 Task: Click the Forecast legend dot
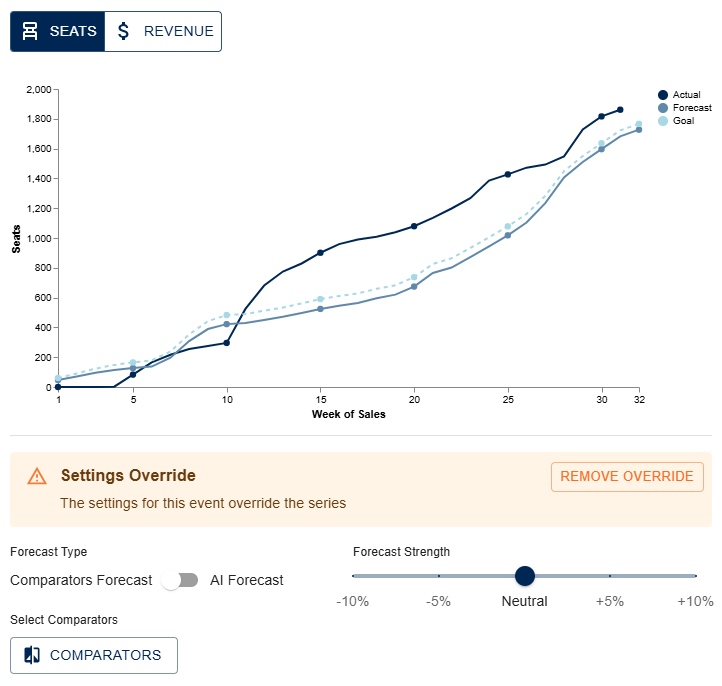tap(662, 108)
